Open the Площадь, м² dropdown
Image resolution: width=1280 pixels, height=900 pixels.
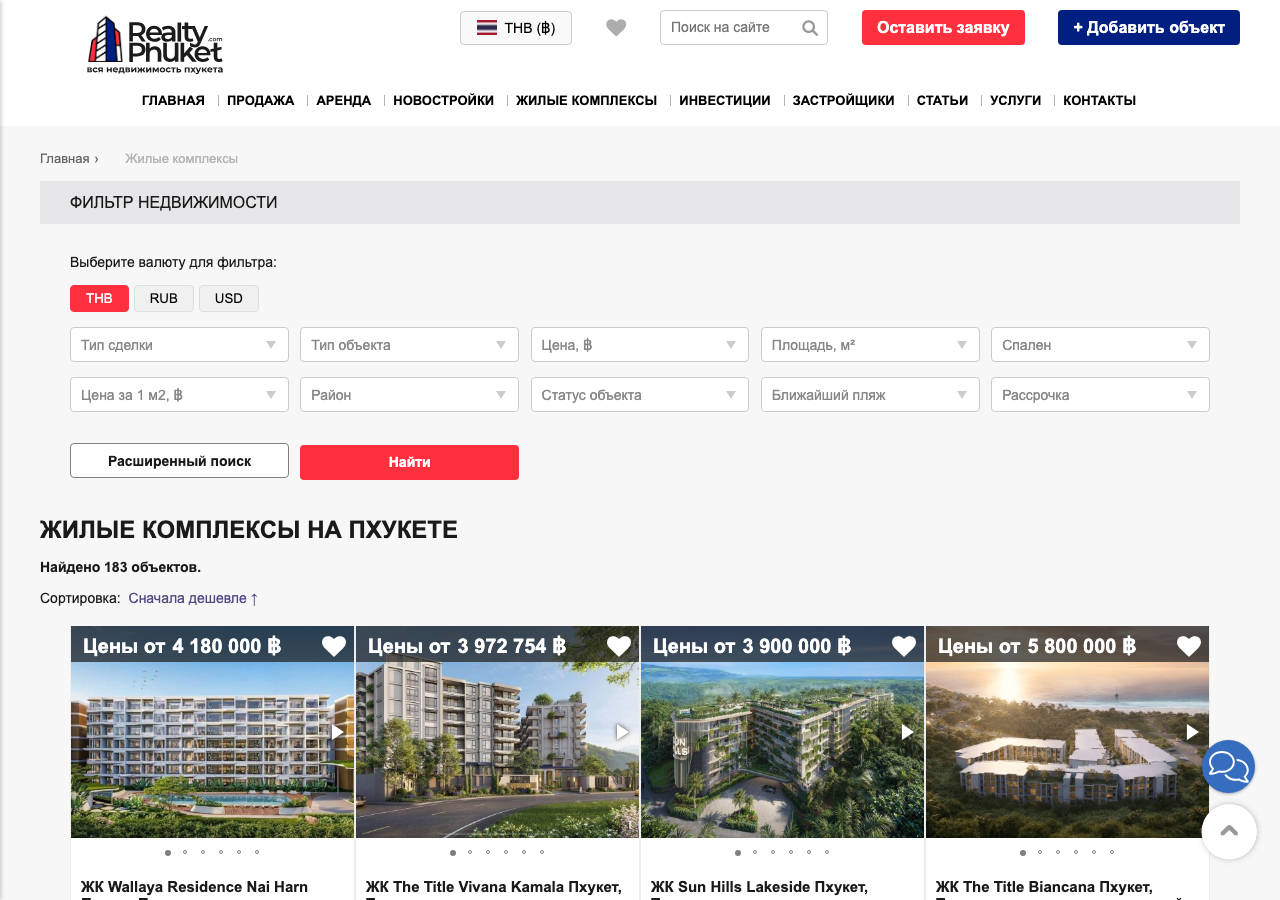pos(870,345)
